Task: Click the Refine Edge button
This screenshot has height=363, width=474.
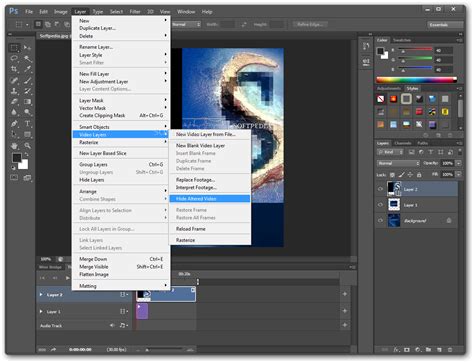Action: point(310,24)
